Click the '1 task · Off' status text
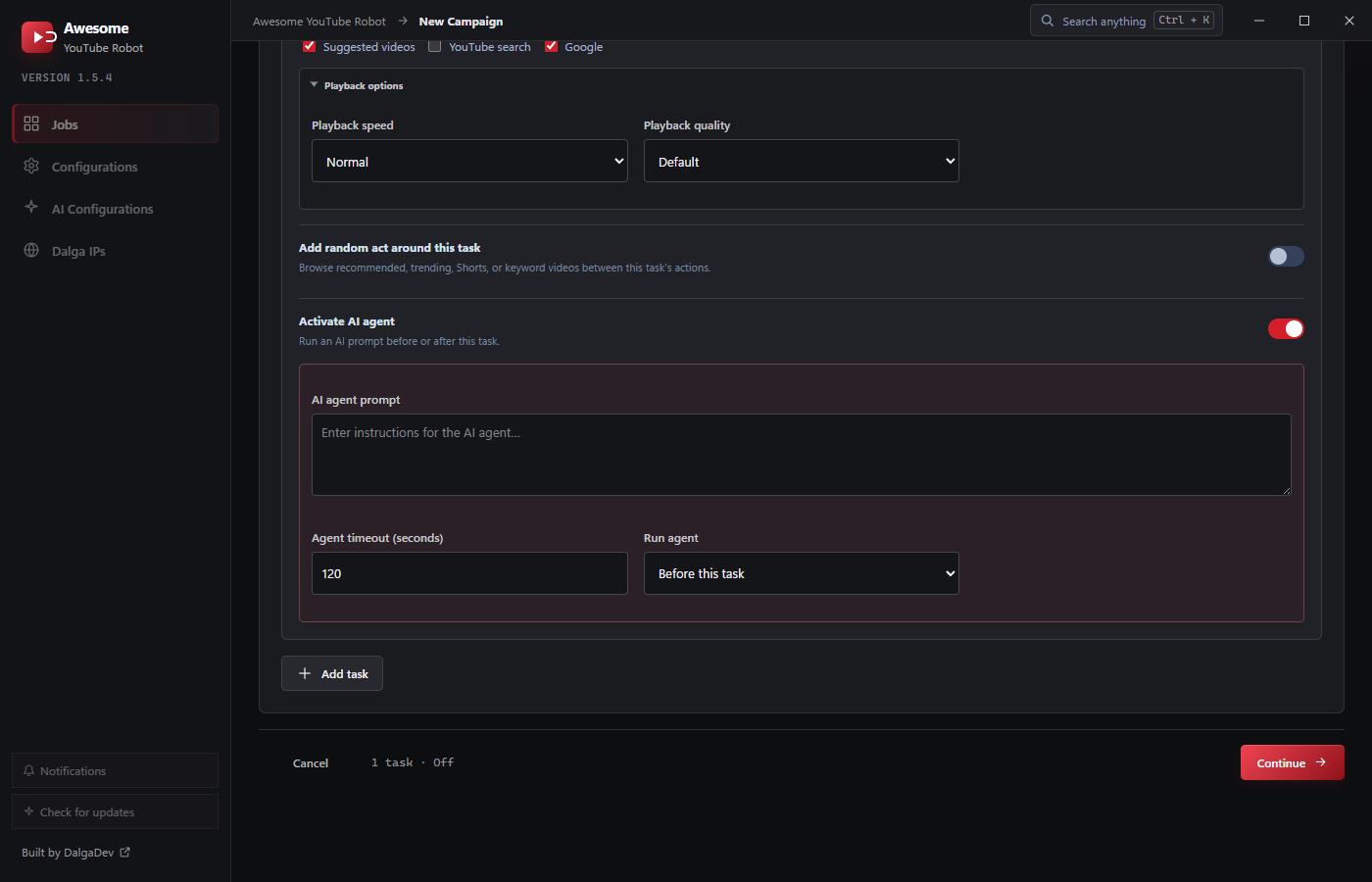Screen dimensions: 1372x882 413,762
